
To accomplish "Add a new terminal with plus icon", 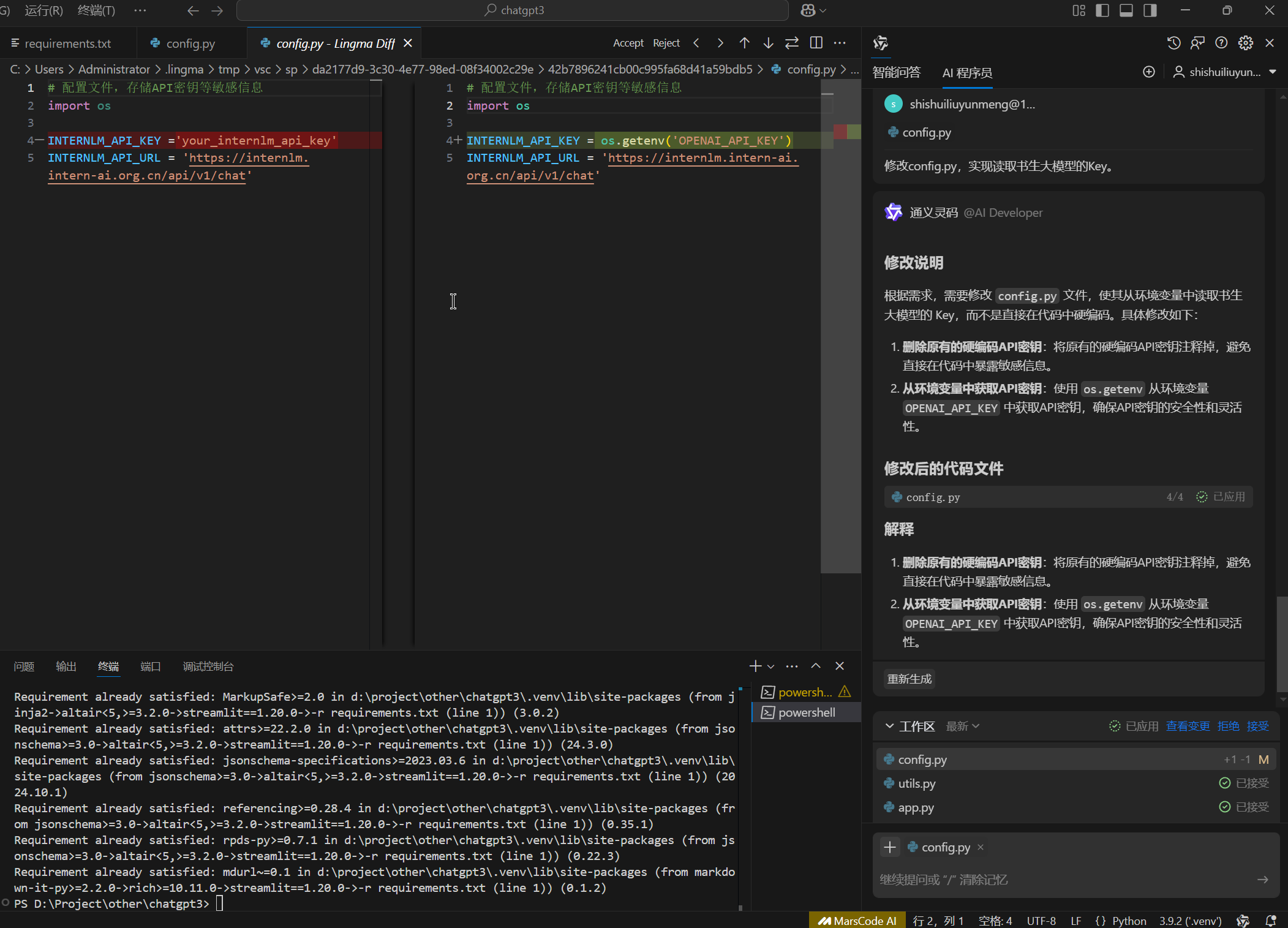I will [755, 666].
